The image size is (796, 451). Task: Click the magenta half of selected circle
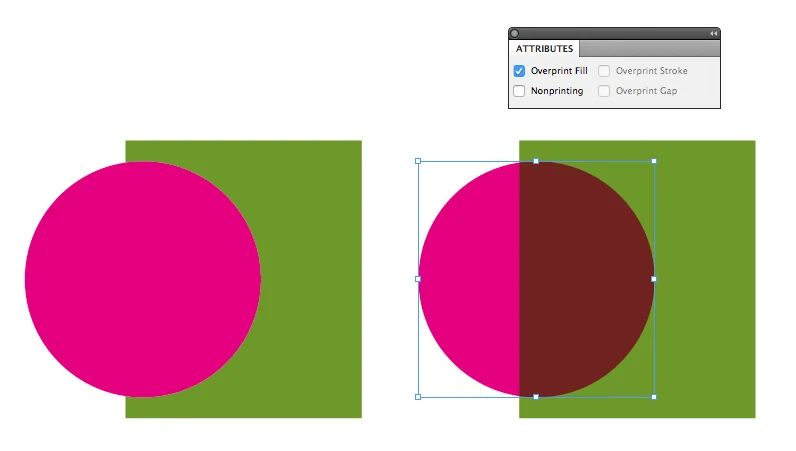[470, 280]
